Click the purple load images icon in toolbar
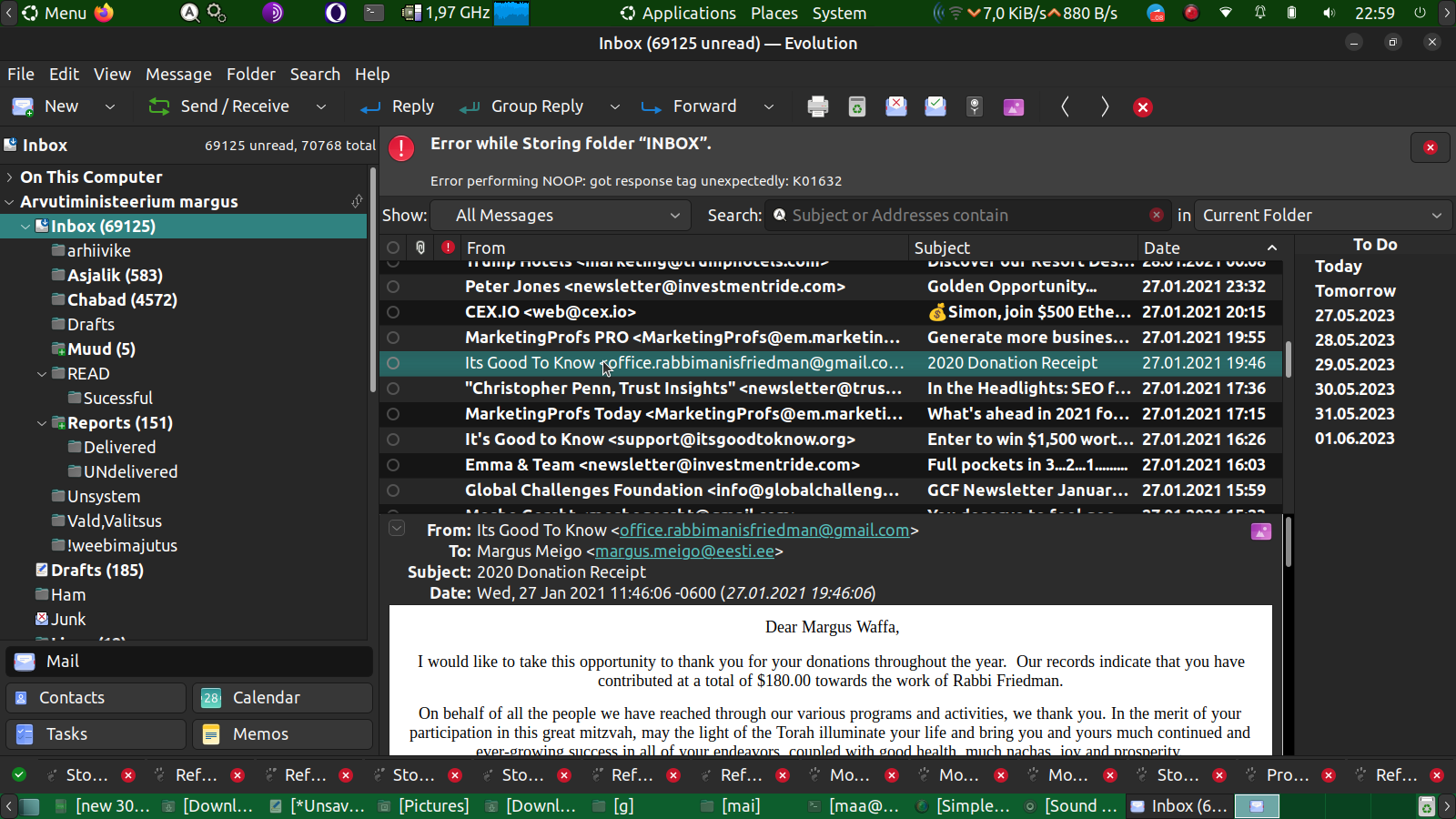The height and width of the screenshot is (819, 1456). tap(1013, 106)
